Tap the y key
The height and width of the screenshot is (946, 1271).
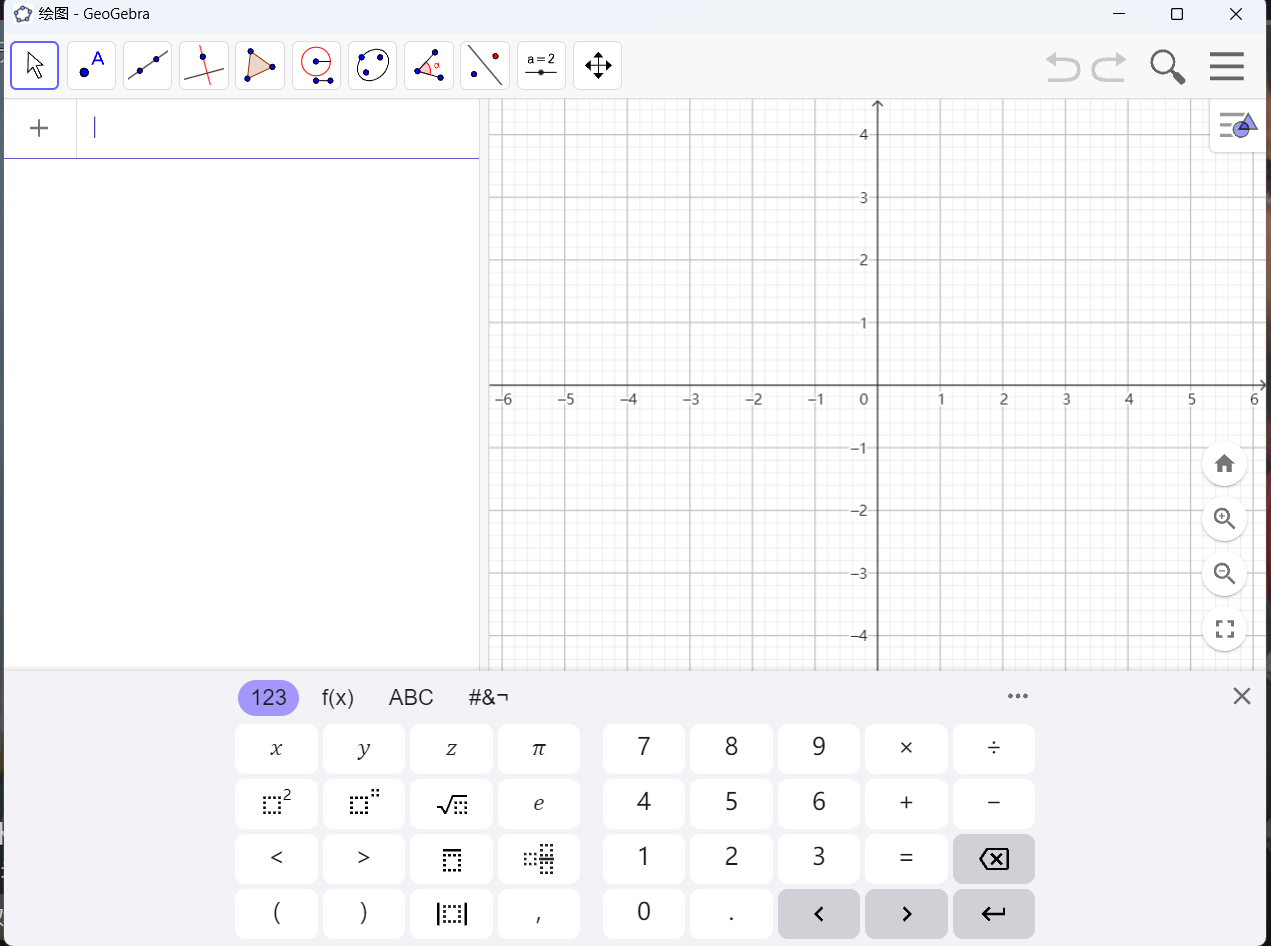tap(364, 749)
